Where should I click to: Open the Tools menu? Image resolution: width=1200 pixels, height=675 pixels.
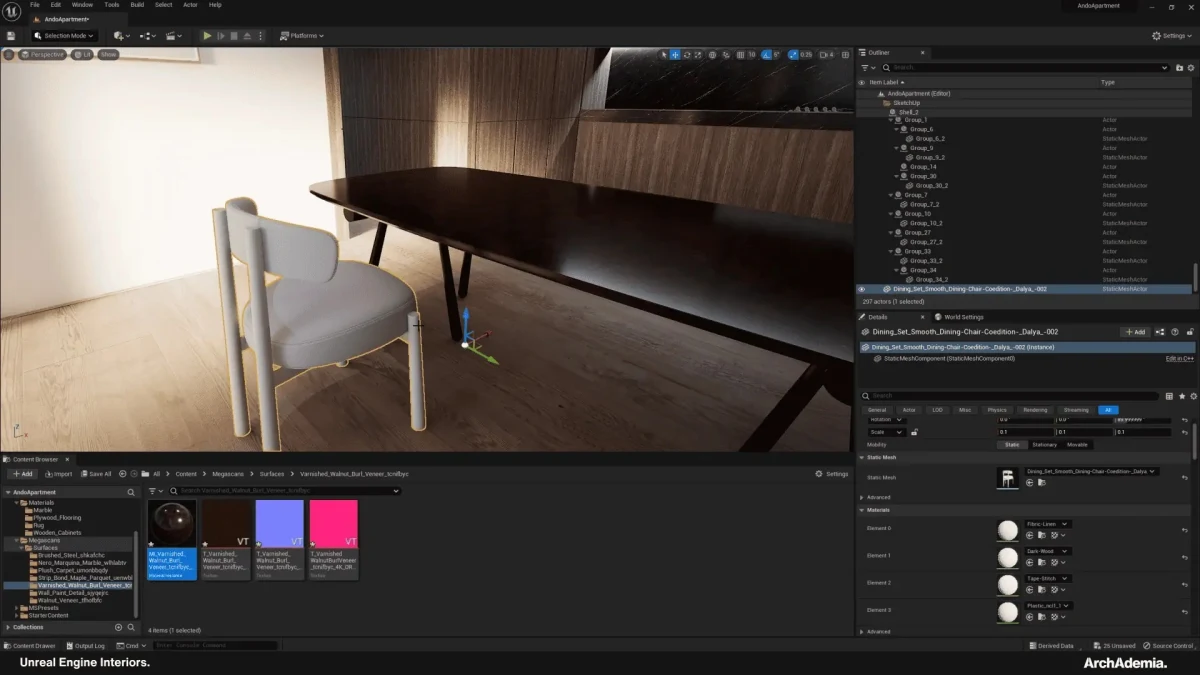112,5
